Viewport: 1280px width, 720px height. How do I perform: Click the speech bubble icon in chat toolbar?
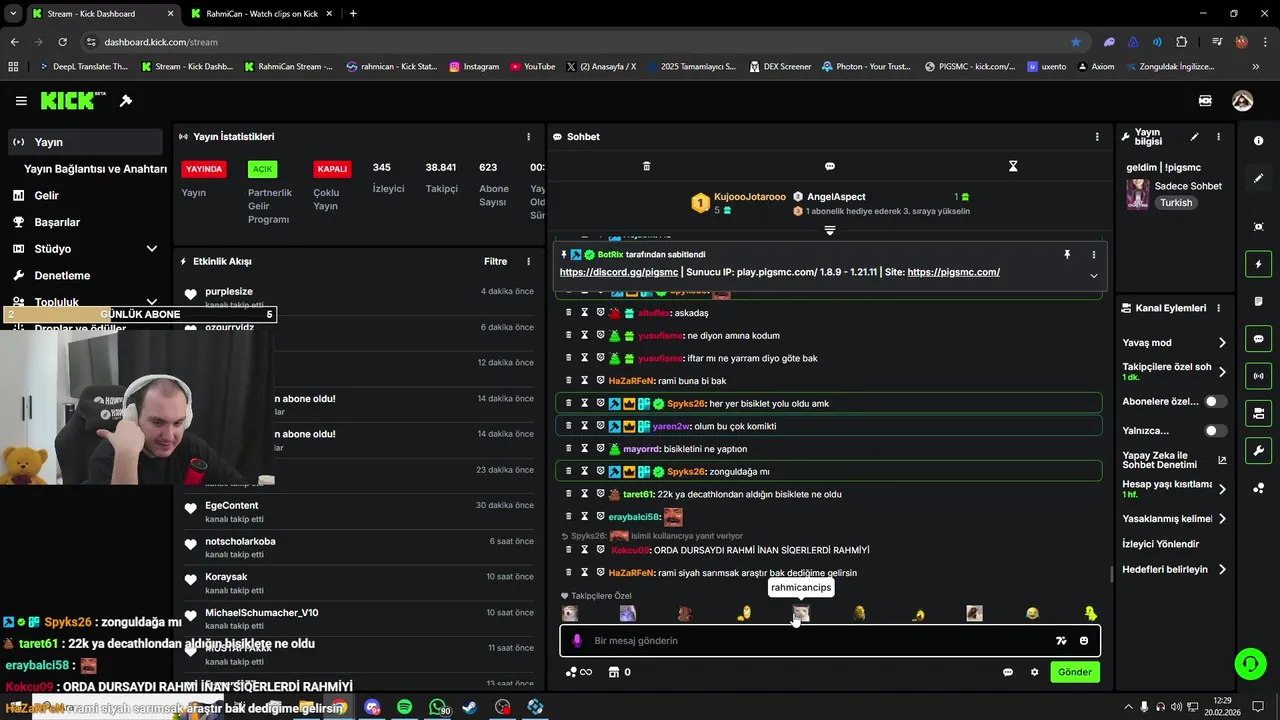click(x=829, y=166)
